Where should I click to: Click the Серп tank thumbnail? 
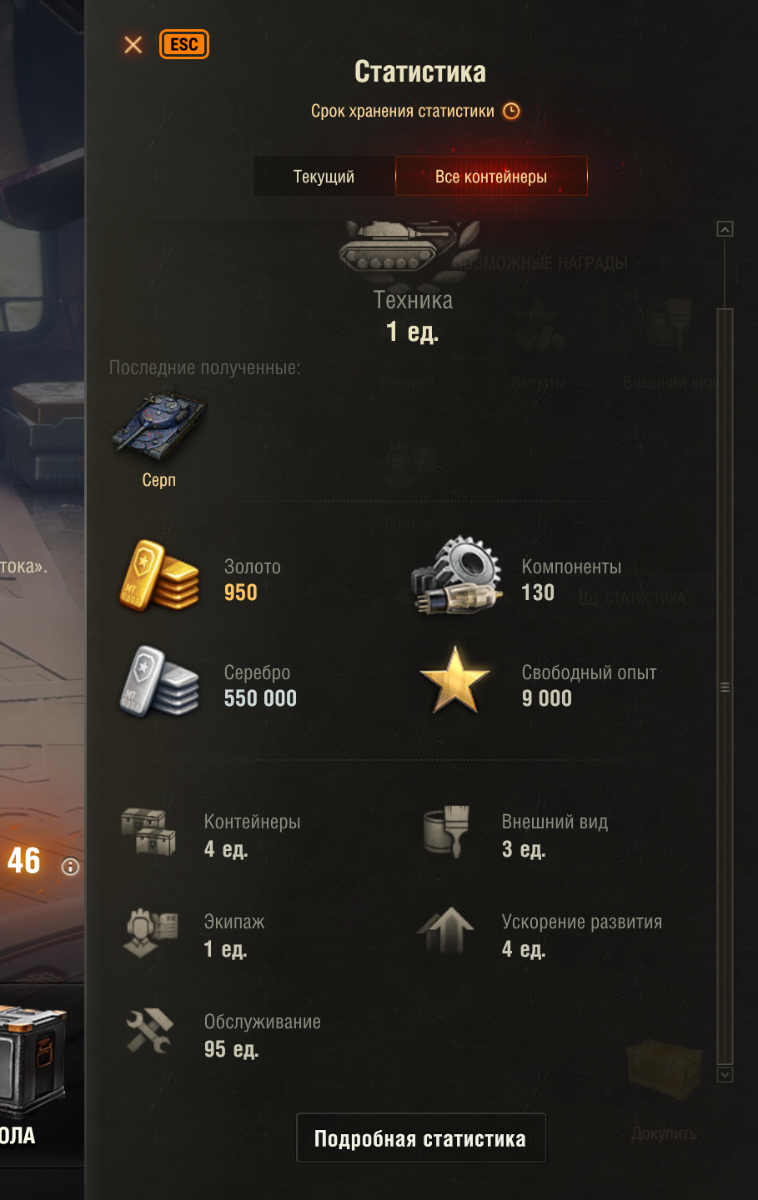pyautogui.click(x=159, y=425)
